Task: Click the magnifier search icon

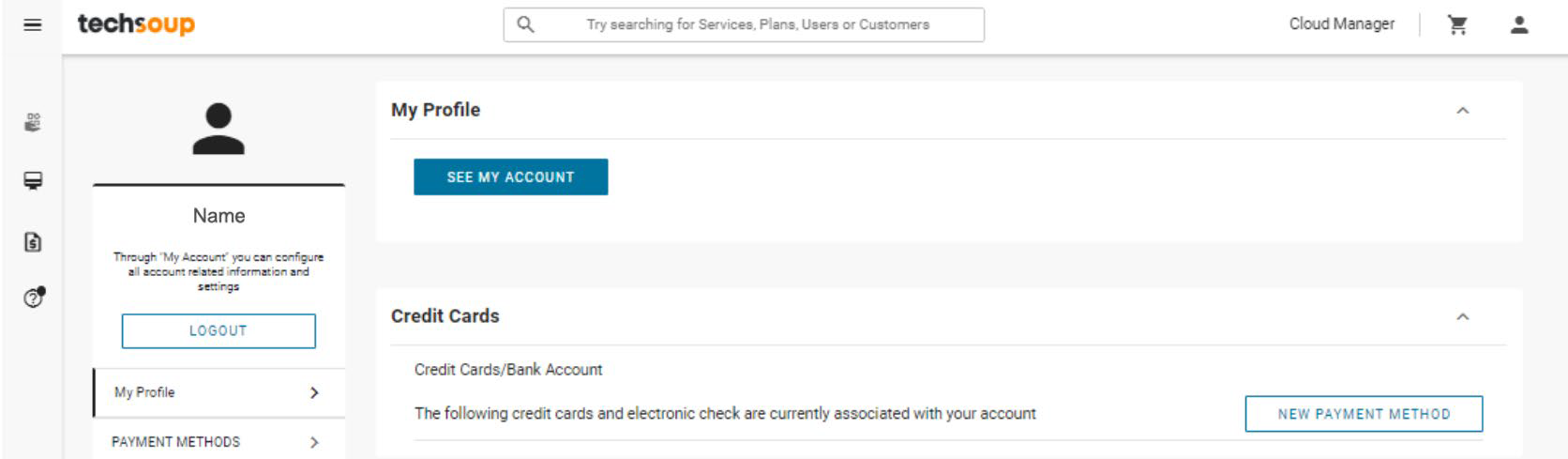Action: click(525, 24)
